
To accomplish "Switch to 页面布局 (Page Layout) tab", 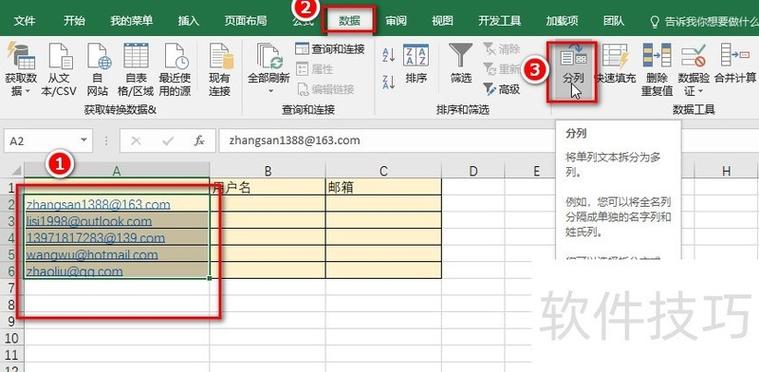I will point(245,21).
